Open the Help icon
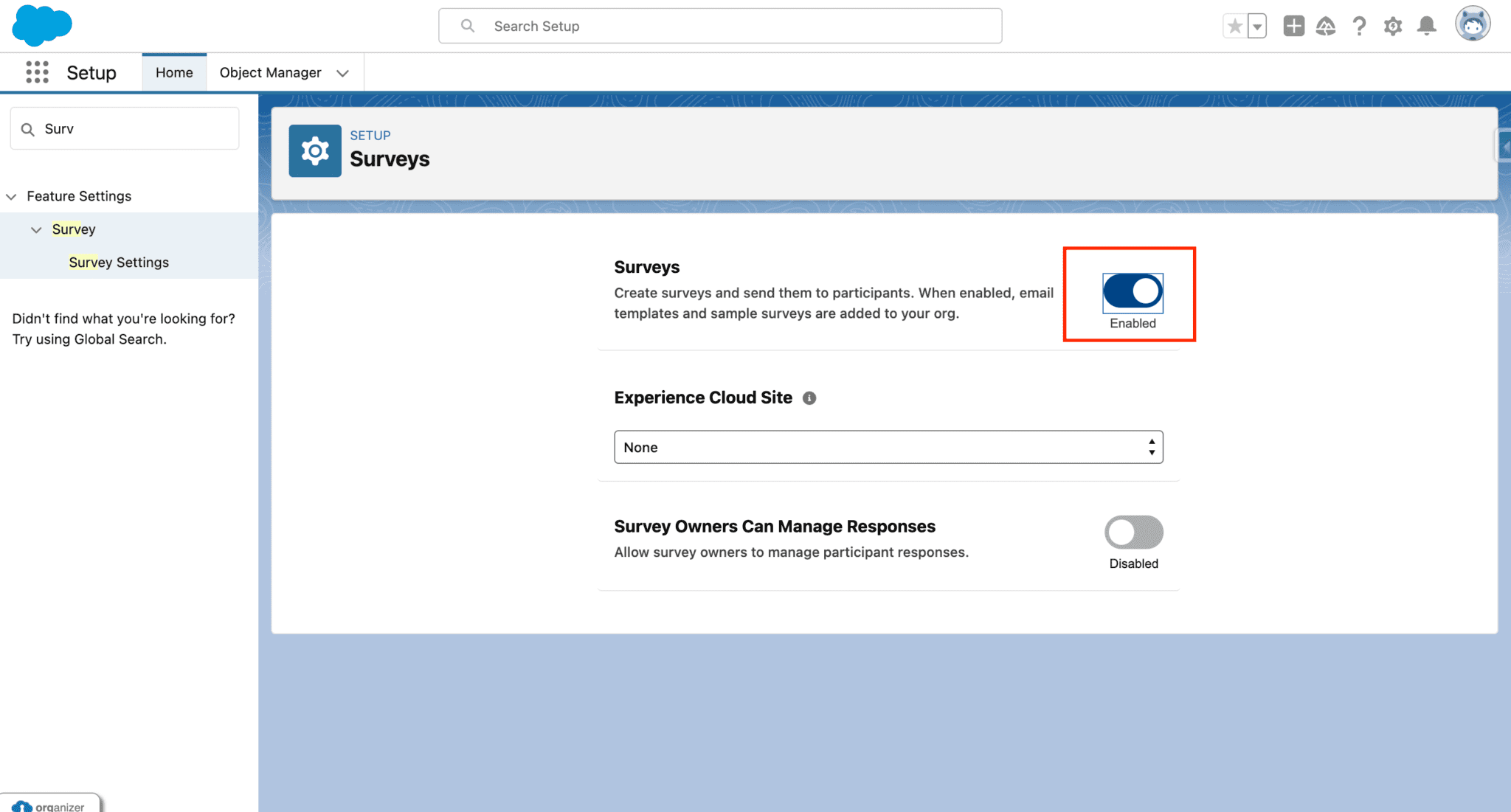 1359,26
